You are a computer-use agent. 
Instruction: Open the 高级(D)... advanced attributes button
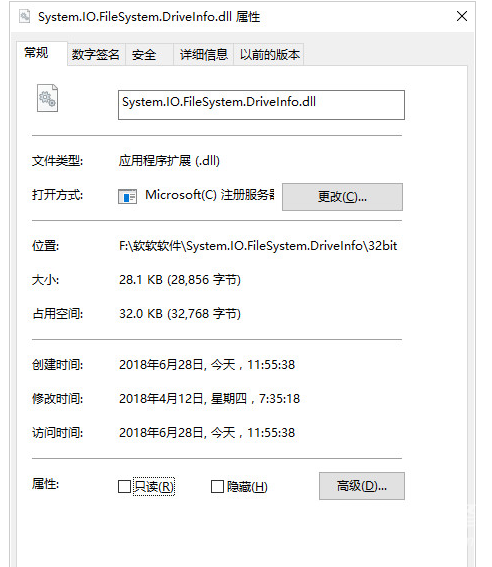361,486
